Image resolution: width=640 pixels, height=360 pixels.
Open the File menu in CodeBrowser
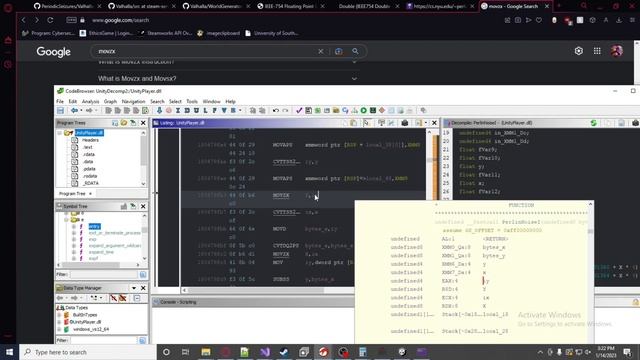point(60,101)
